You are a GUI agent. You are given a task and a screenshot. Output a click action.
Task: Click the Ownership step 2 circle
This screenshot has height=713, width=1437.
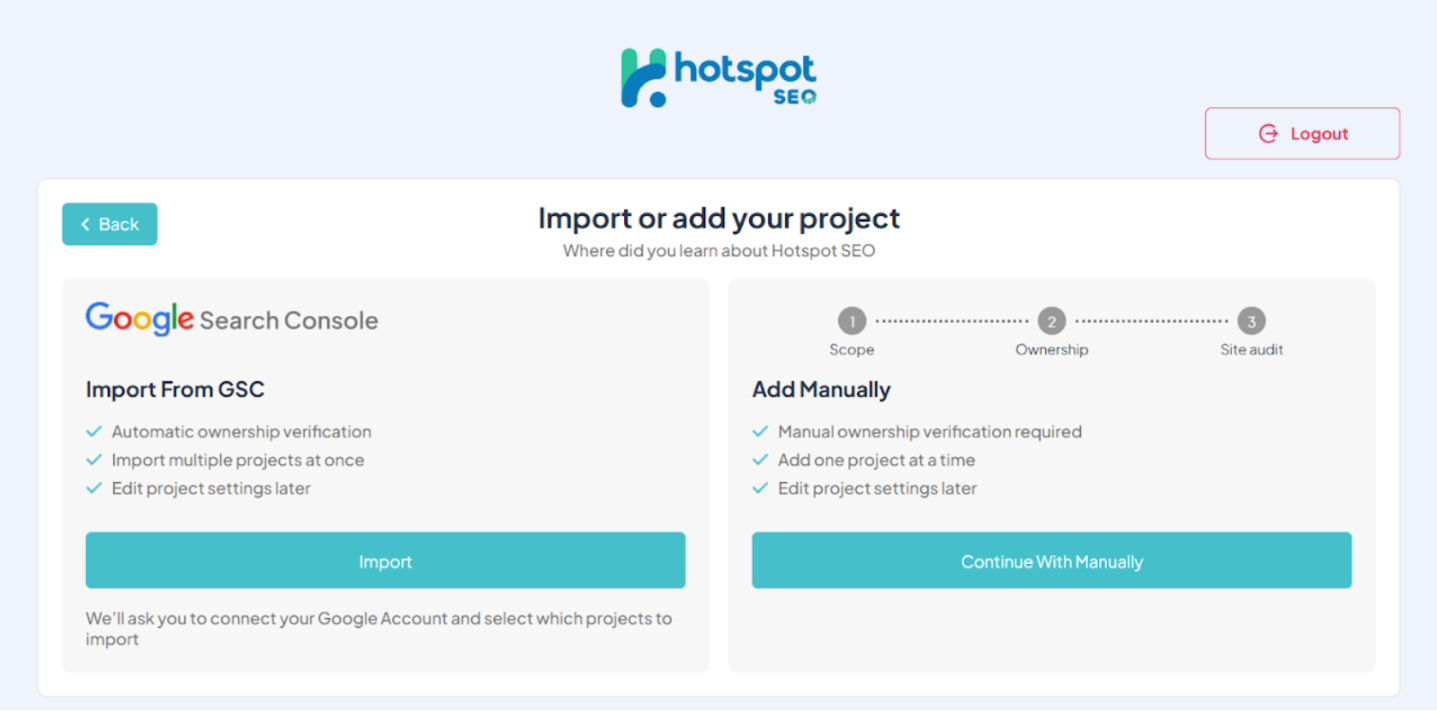[1051, 321]
